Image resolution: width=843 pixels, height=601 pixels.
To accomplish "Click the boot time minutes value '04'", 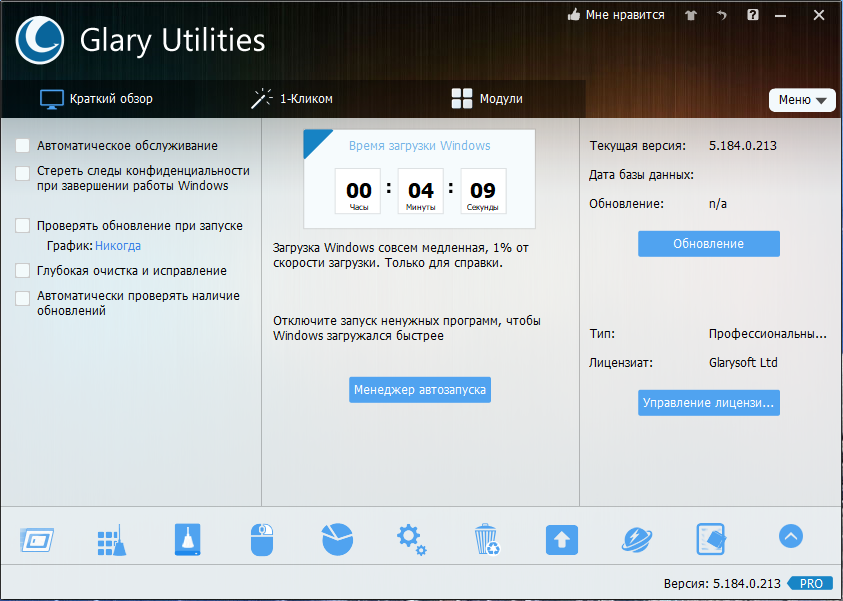I will coord(420,190).
